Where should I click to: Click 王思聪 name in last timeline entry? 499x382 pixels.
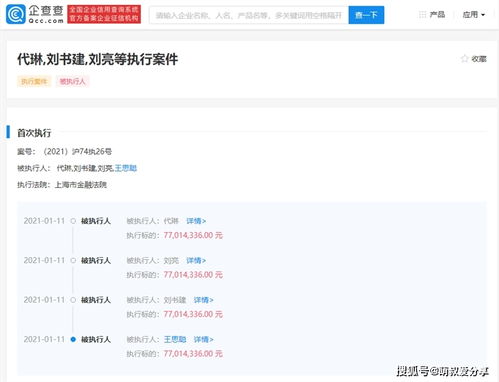click(175, 339)
